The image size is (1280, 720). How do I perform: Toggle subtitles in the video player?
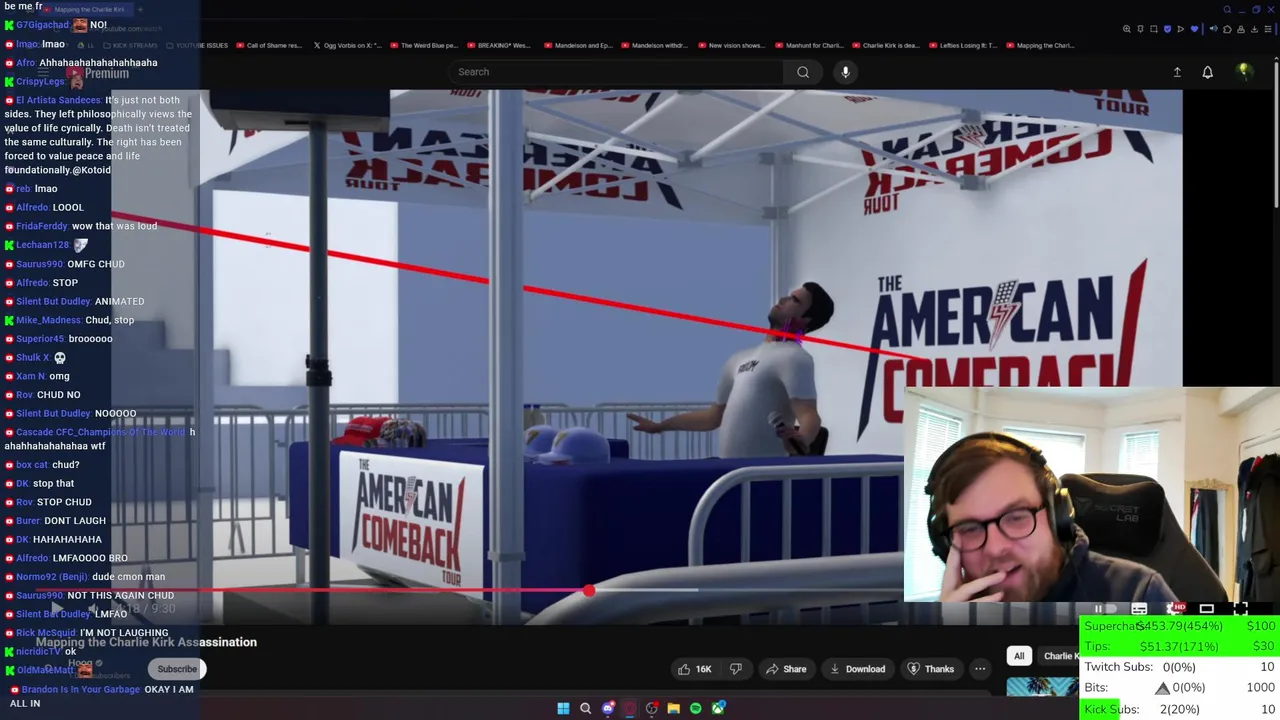point(1139,609)
